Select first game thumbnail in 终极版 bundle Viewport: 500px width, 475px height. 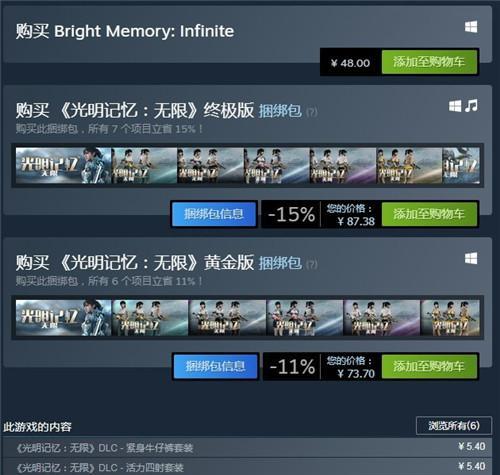coord(63,166)
